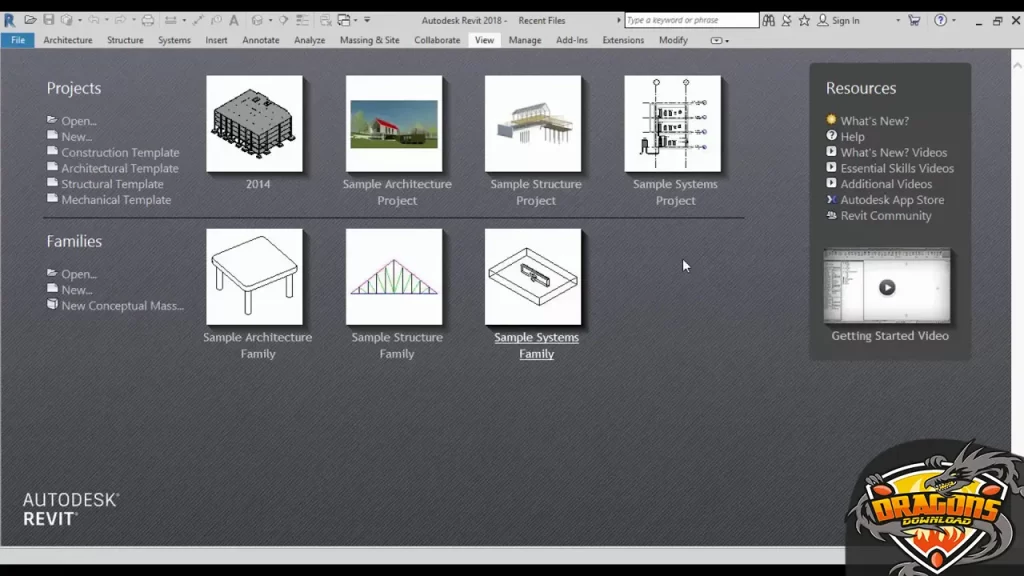Image resolution: width=1024 pixels, height=576 pixels.
Task: Click the search binoculars icon
Action: pos(769,19)
